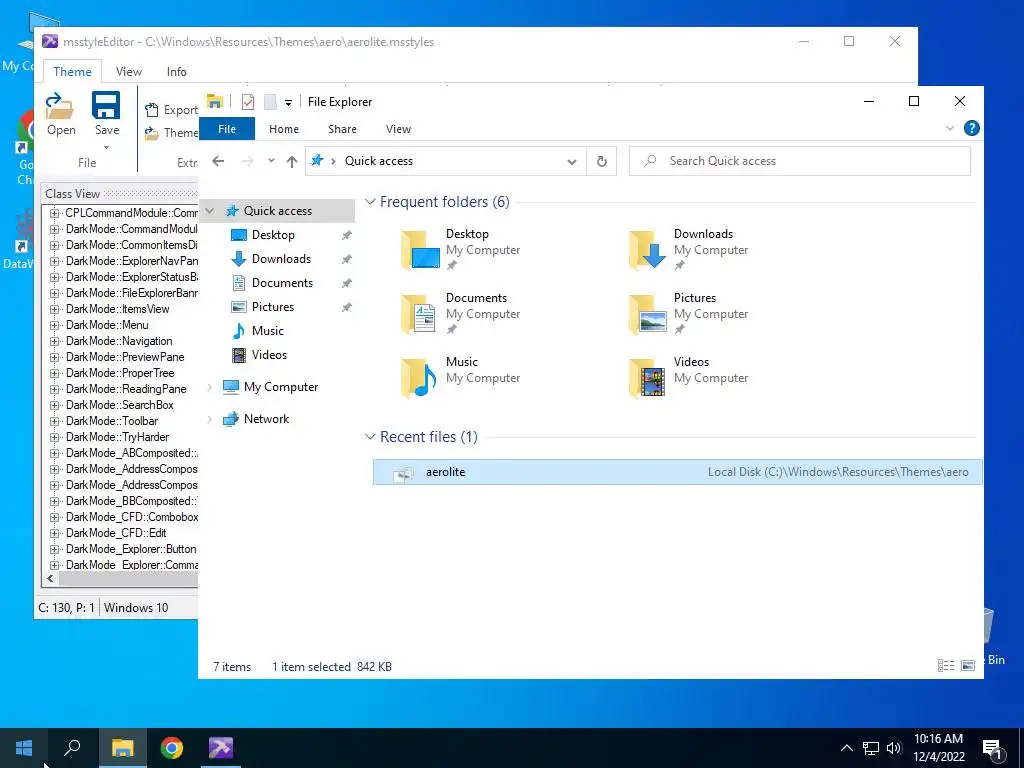1024x768 pixels.
Task: Select the Videos frequent folder icon
Action: (647, 377)
